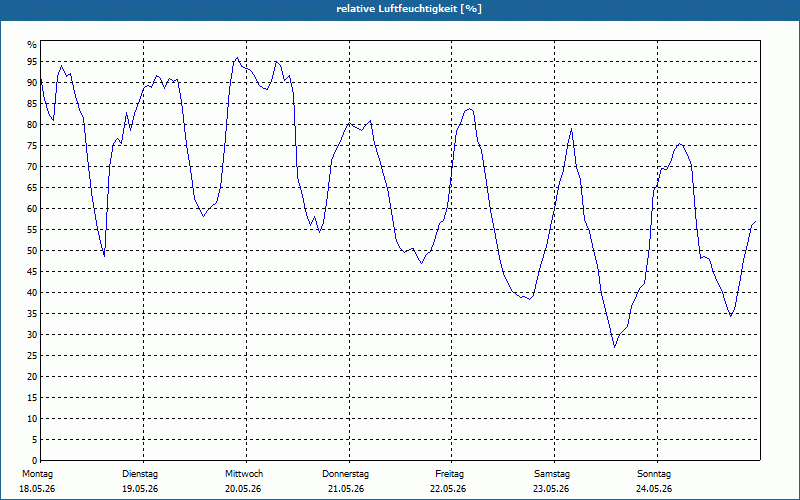Click the chart title 'relative Luftfeuchtigkeit [%]'
The height and width of the screenshot is (500, 800).
click(x=409, y=9)
